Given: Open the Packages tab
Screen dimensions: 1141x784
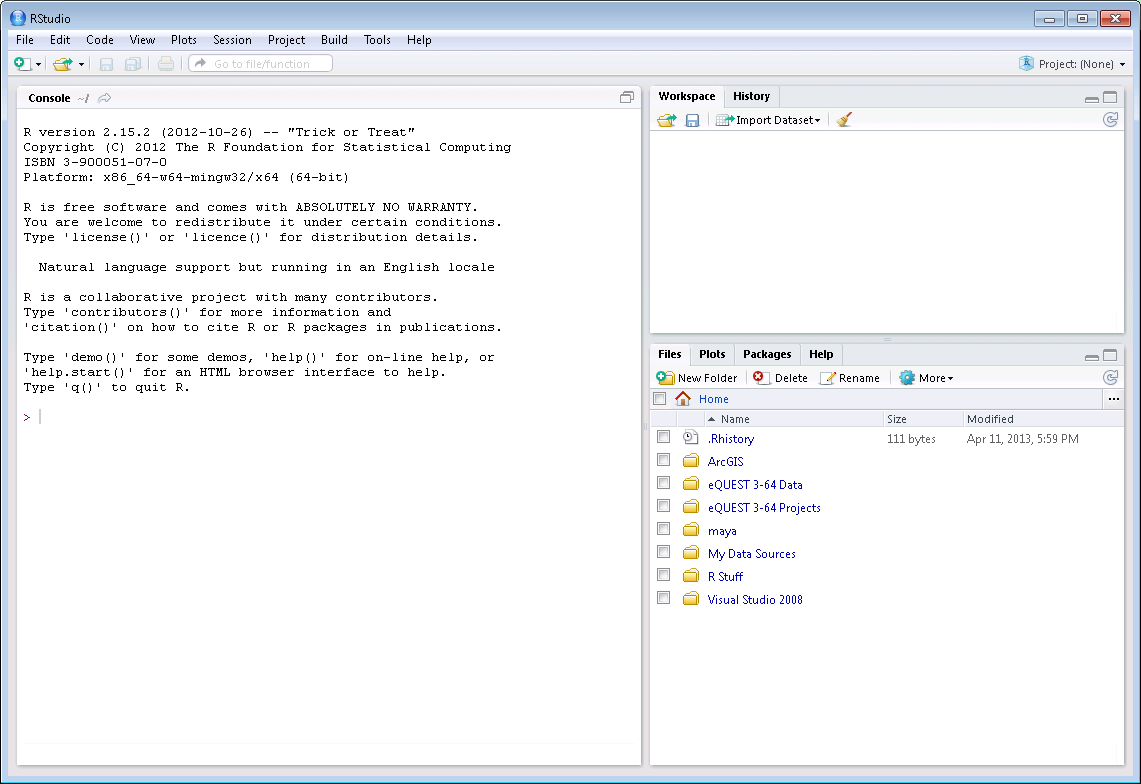Looking at the screenshot, I should coord(767,354).
